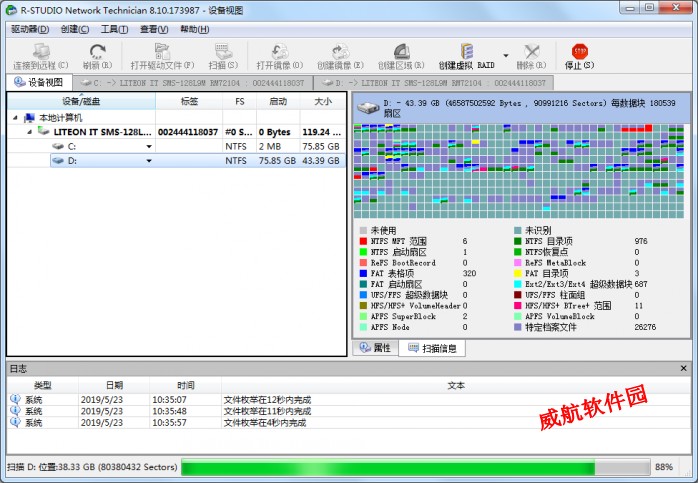Click the Create Region toolbar icon
Viewport: 698px width, 483px height.
[401, 52]
